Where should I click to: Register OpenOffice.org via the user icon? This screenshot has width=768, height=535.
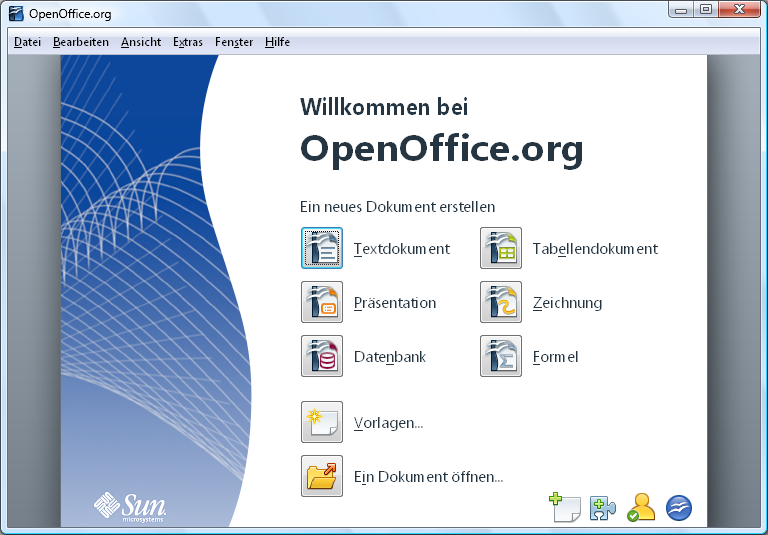click(641, 507)
